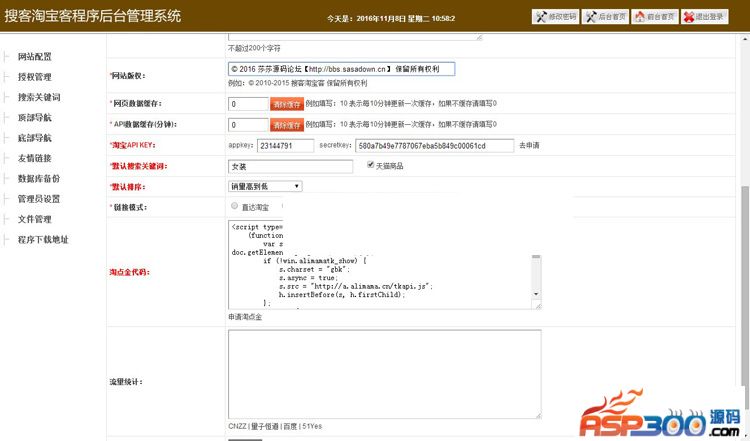Select the 直达淘宝 radio button
The image size is (750, 441).
point(234,206)
